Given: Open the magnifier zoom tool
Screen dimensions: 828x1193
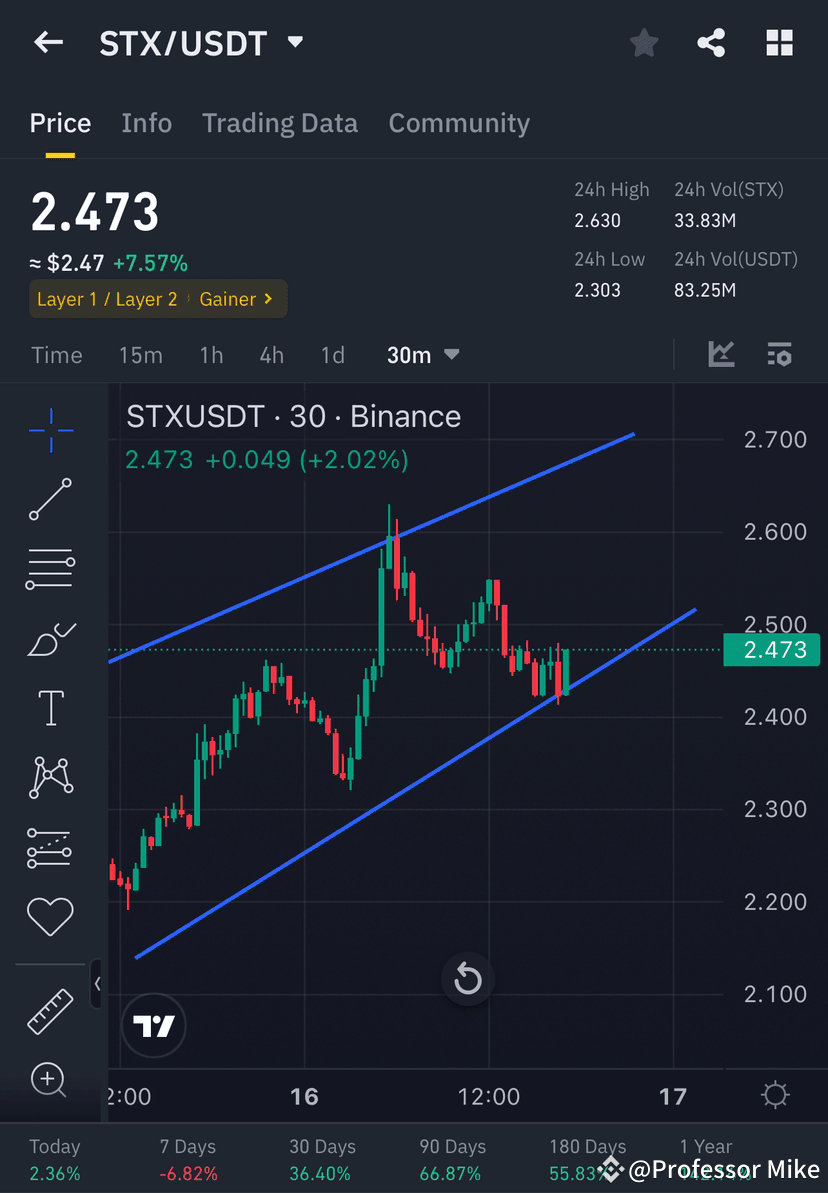Looking at the screenshot, I should (50, 1080).
